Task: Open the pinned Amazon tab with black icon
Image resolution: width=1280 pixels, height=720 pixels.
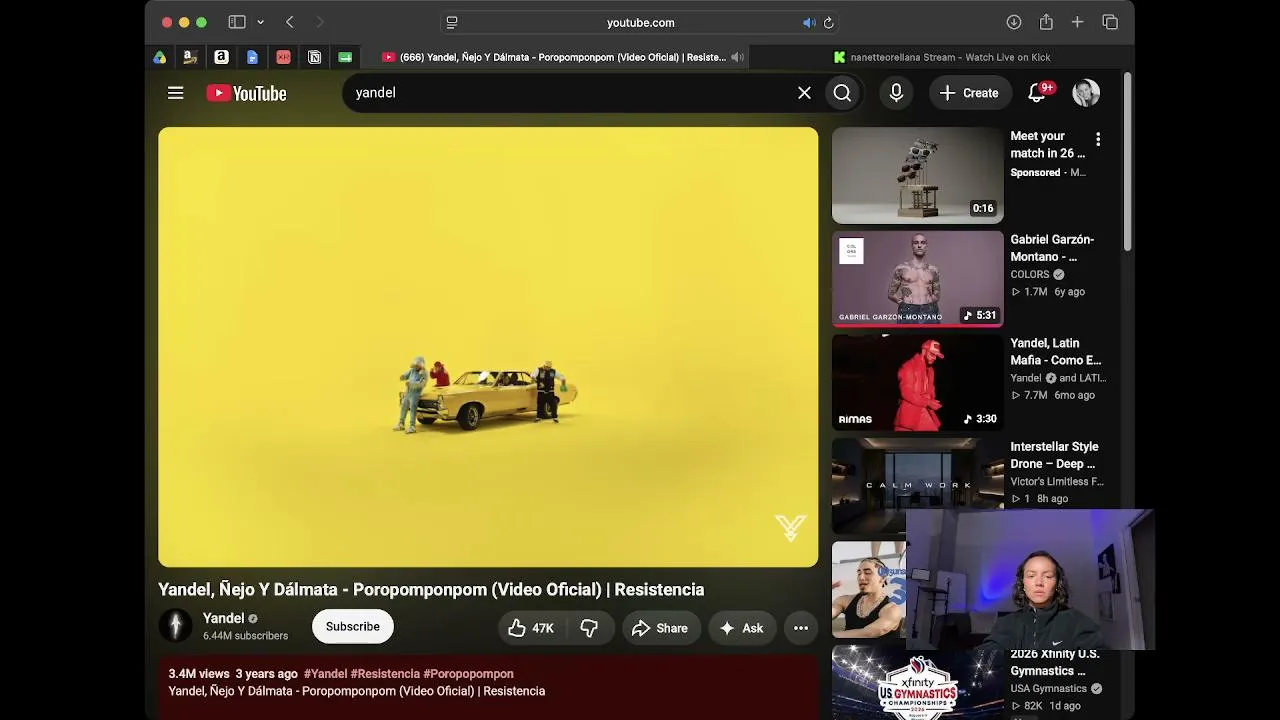Action: click(x=221, y=57)
